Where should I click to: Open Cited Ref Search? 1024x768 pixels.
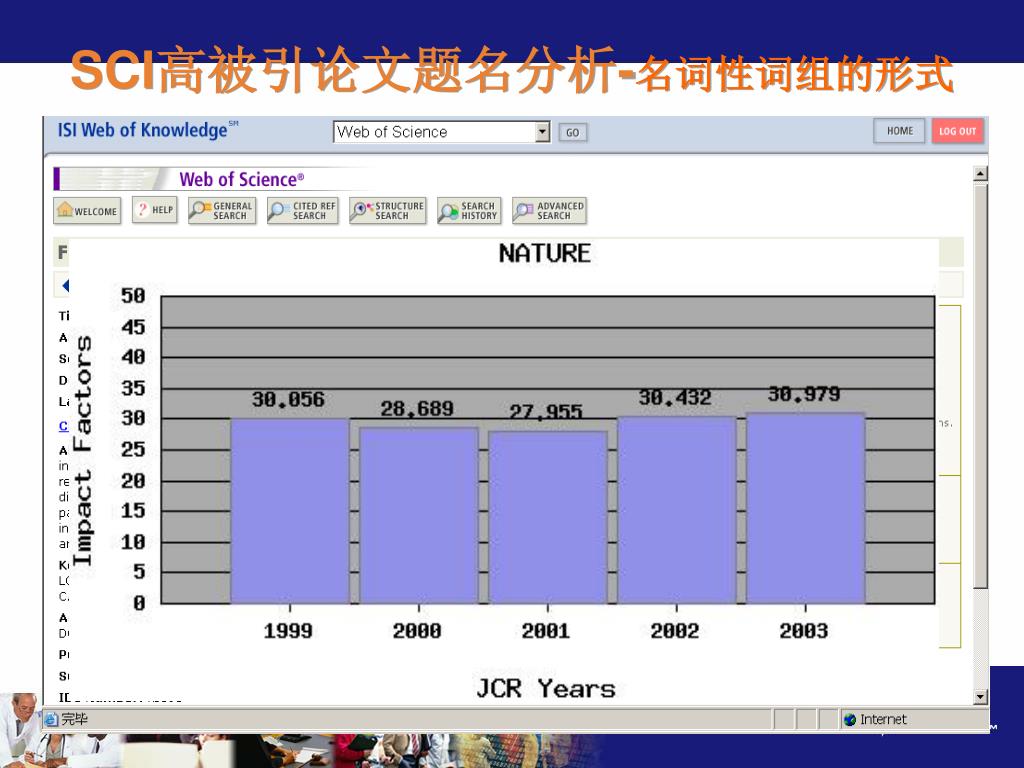coord(303,211)
